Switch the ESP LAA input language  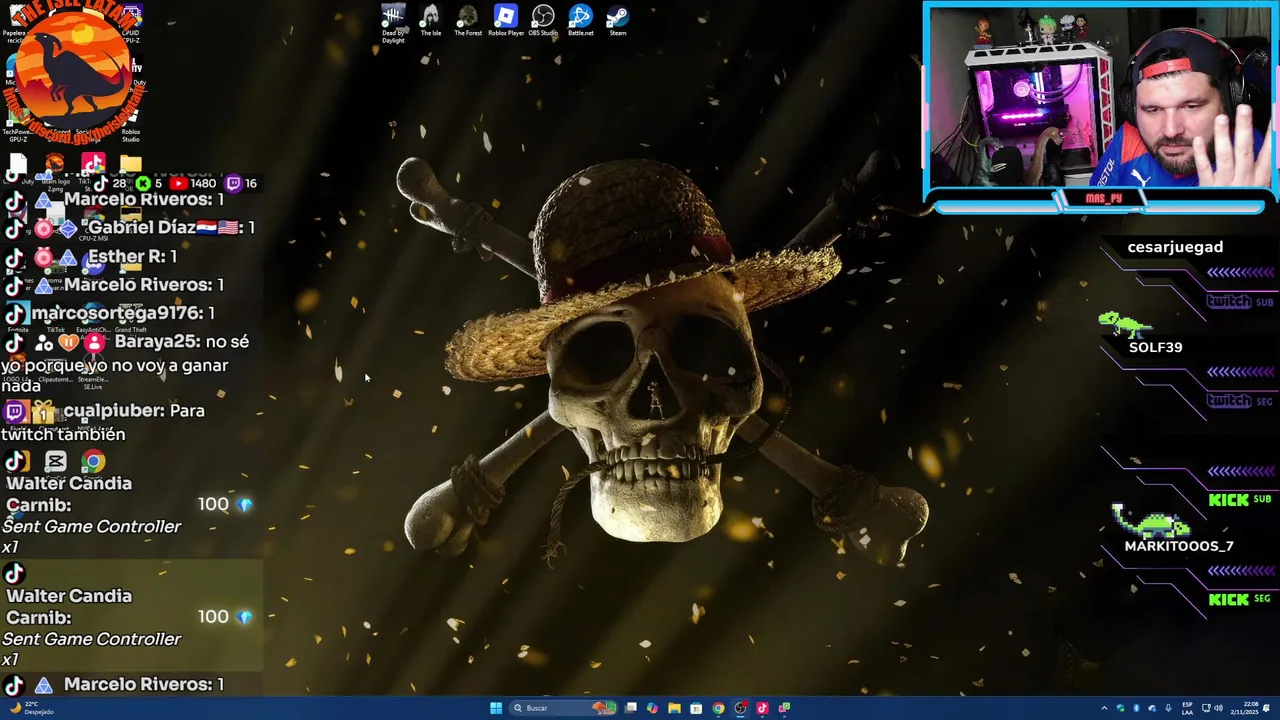[1187, 708]
